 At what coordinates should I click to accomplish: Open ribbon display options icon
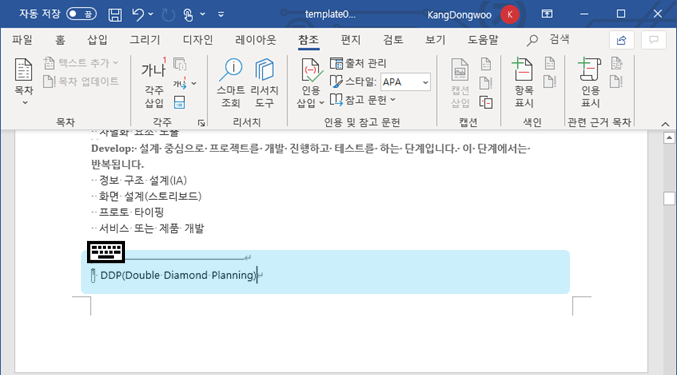[547, 14]
